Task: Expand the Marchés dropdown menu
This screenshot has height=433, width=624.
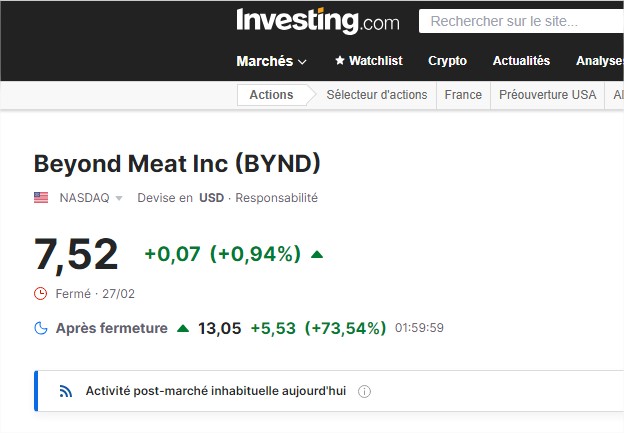Action: [x=271, y=61]
